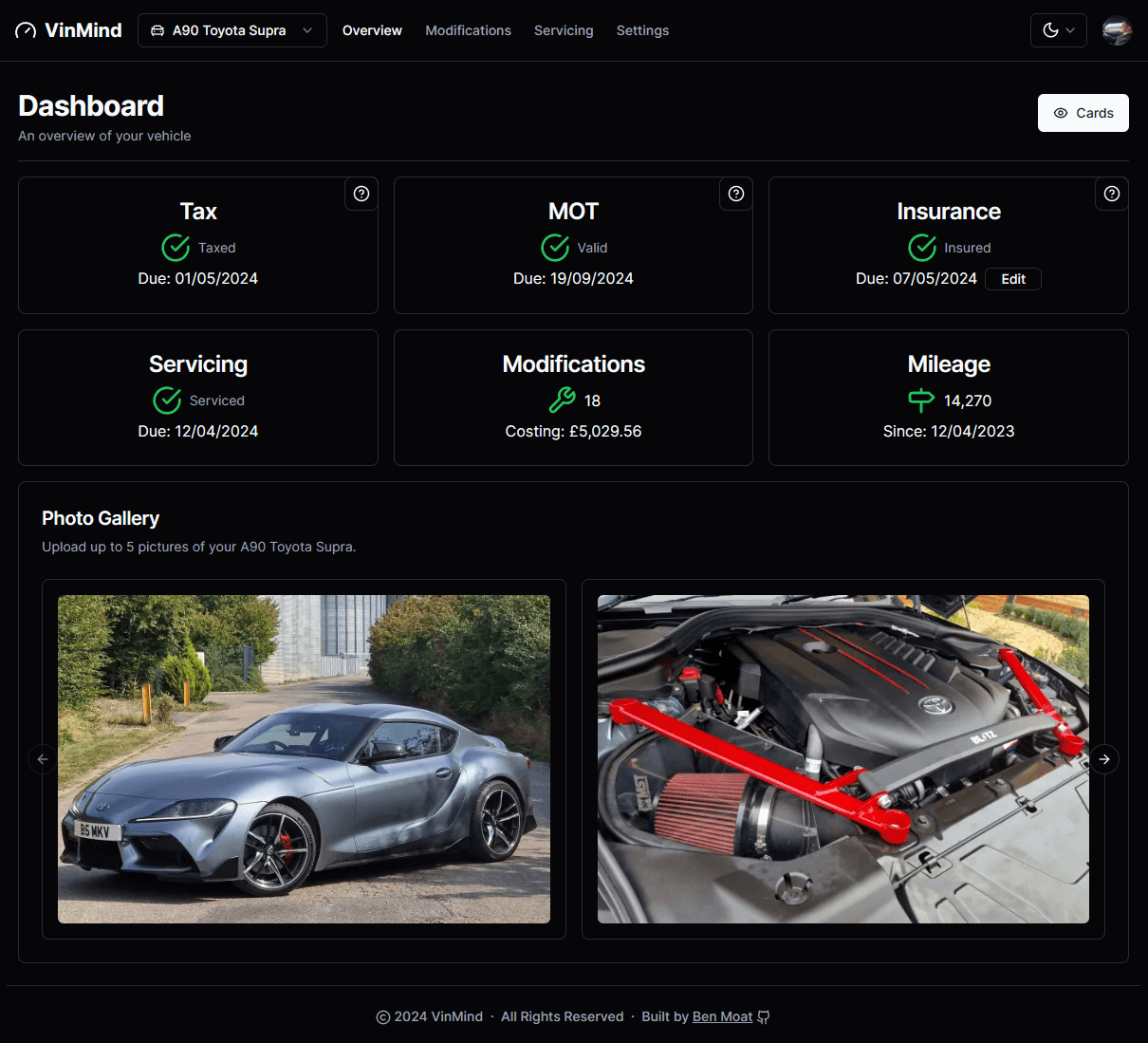Go to previous gallery photo
This screenshot has width=1148, height=1043.
pyautogui.click(x=43, y=759)
